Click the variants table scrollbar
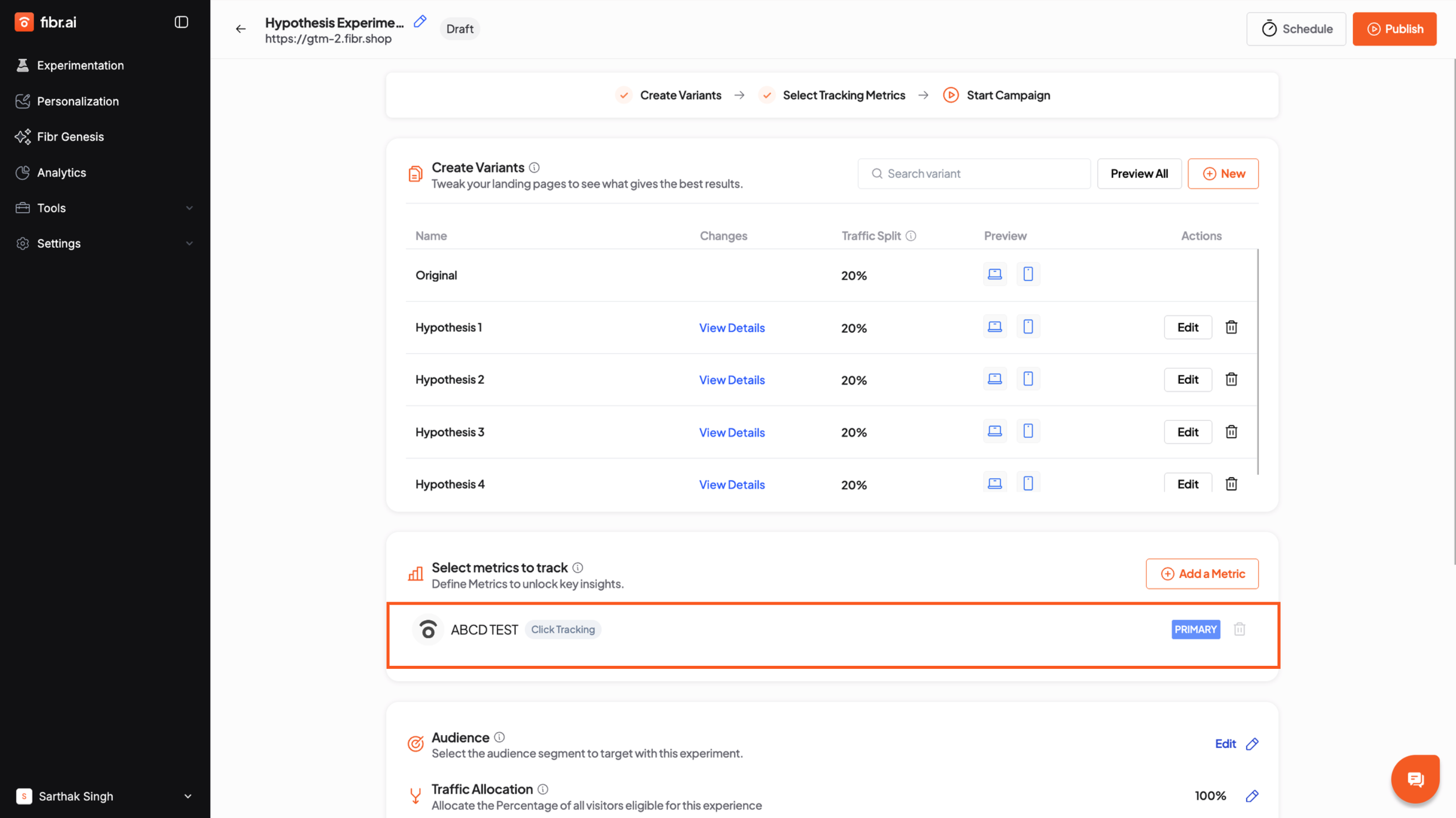Screen dimensions: 1456x818 [1258, 362]
